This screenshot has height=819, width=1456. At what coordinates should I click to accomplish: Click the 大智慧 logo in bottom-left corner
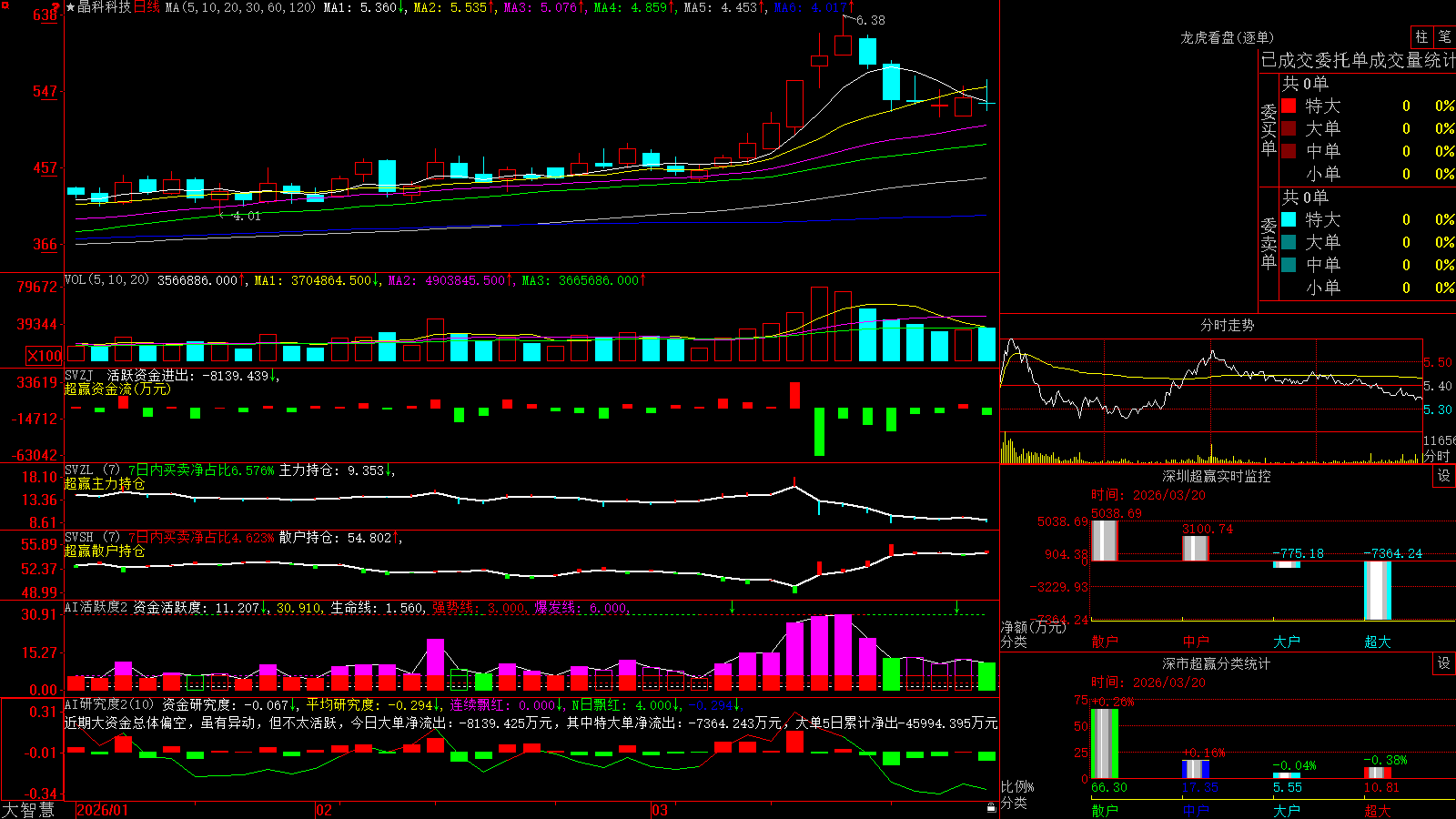pyautogui.click(x=28, y=810)
